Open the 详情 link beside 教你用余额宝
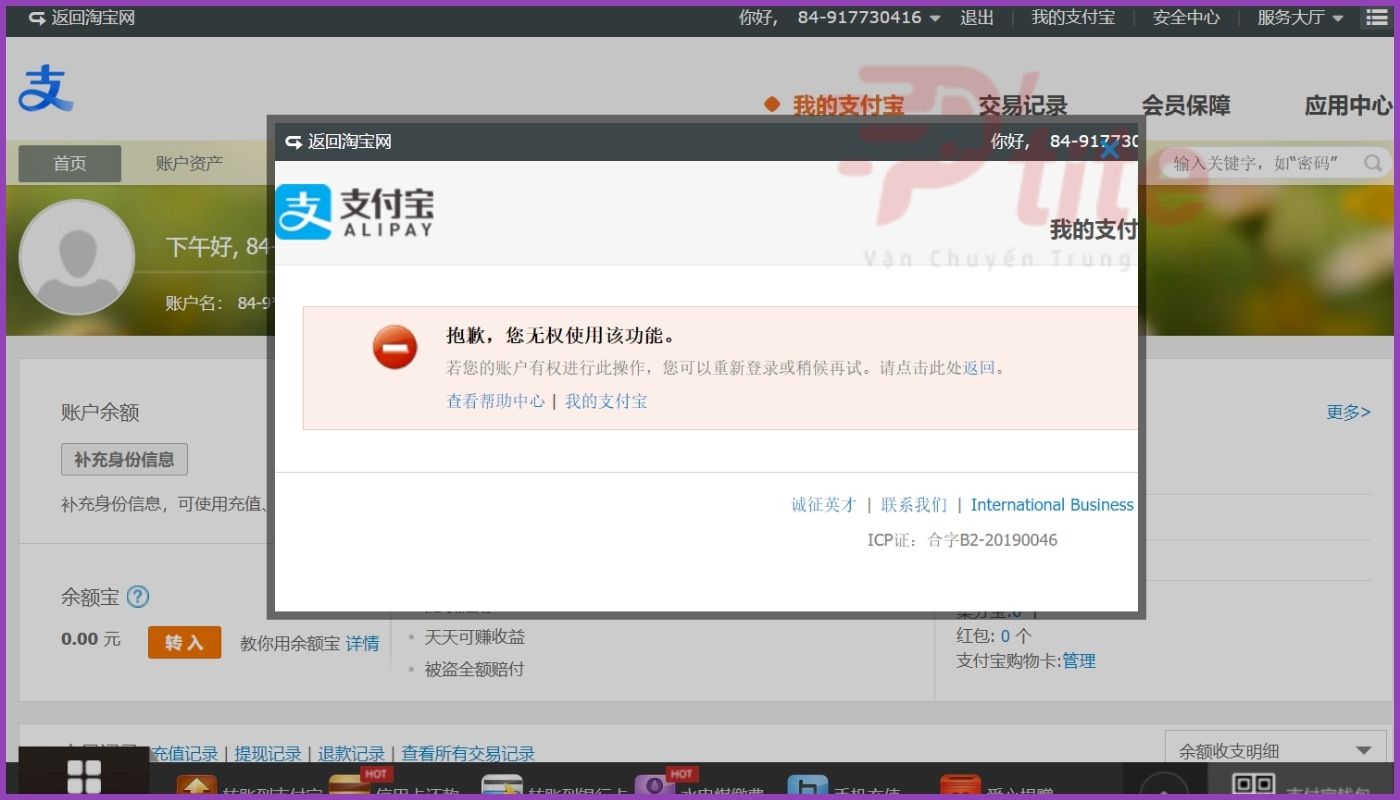 click(362, 644)
